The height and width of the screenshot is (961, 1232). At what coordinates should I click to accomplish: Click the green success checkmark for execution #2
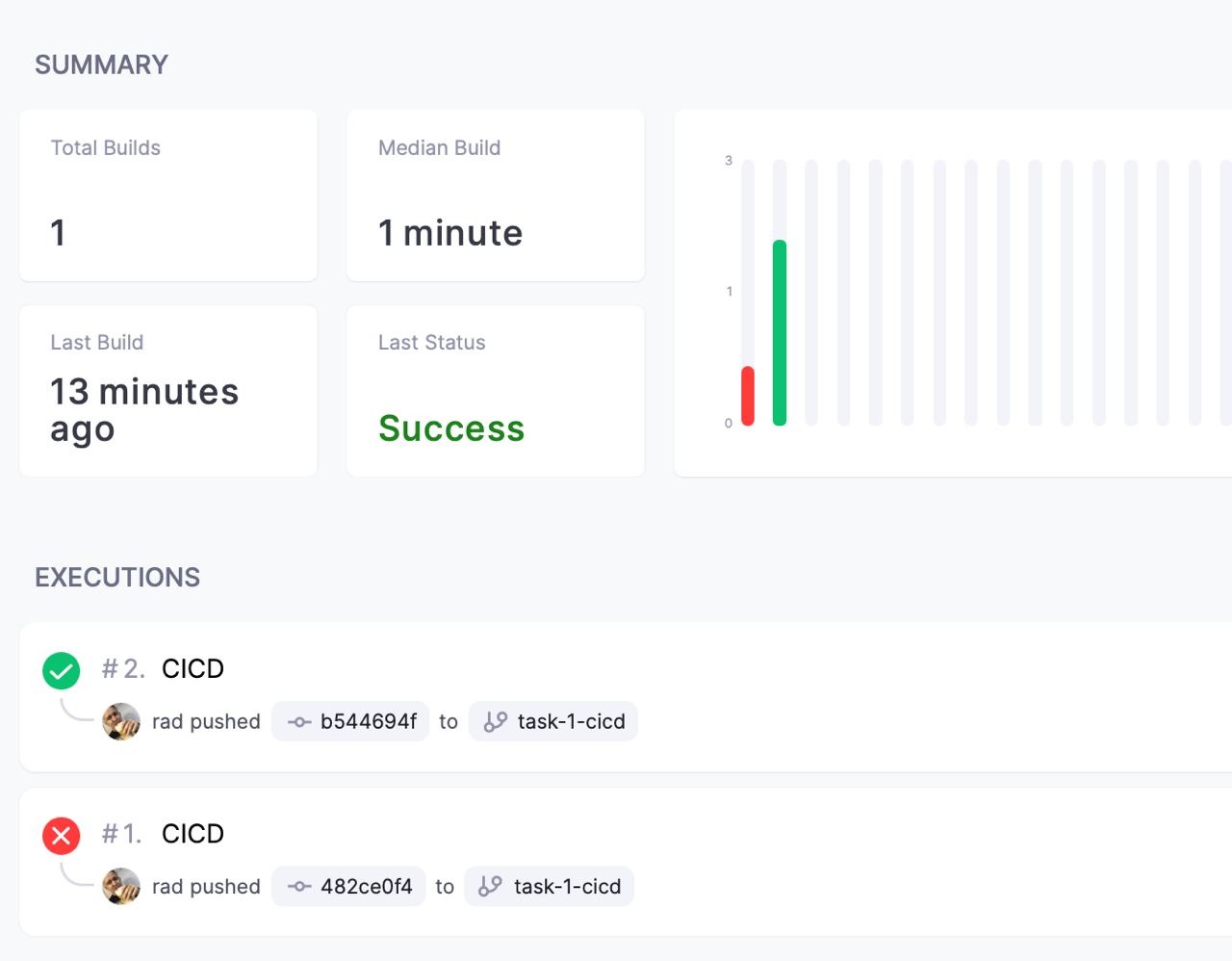(62, 671)
